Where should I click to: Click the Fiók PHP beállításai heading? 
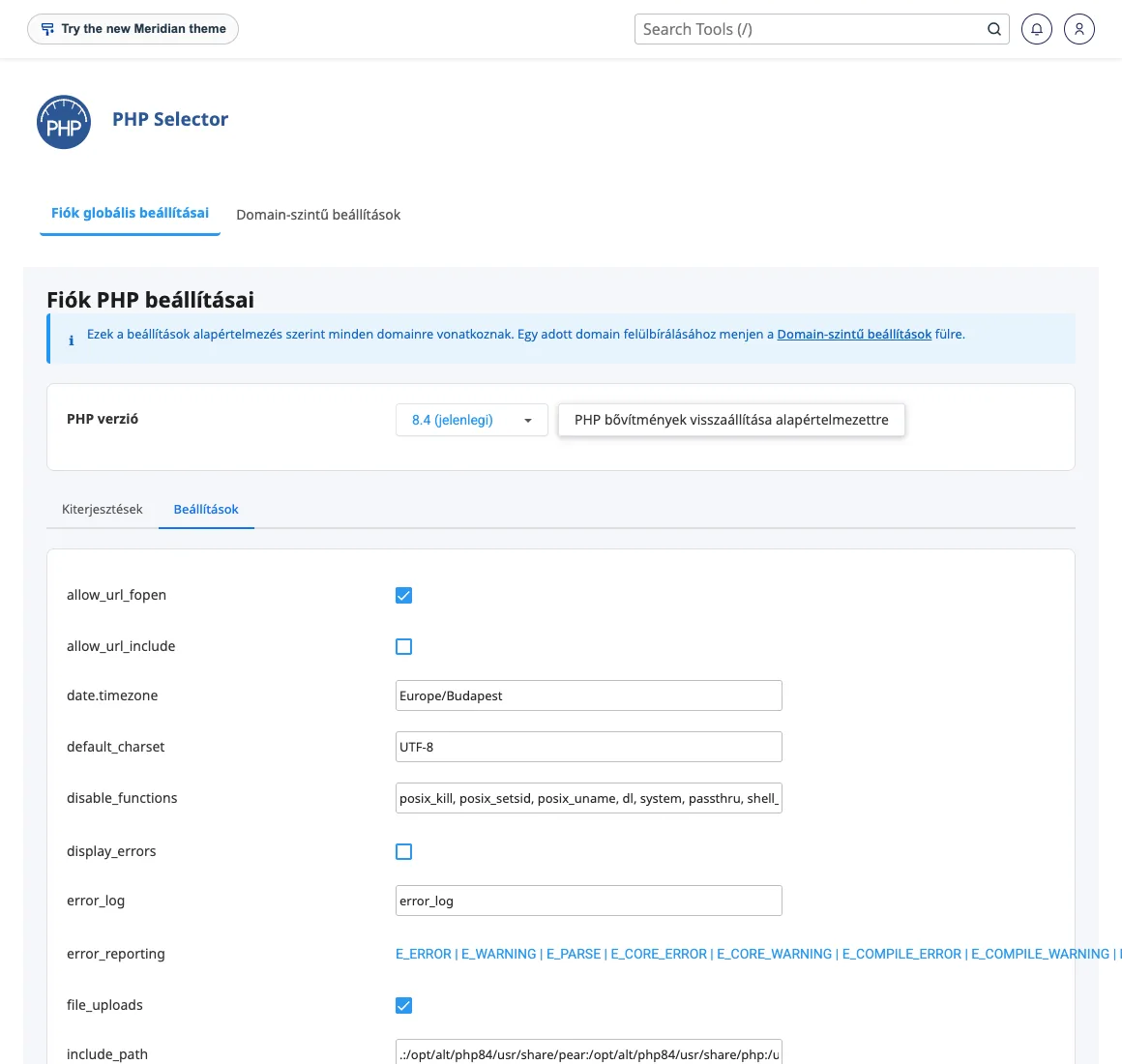[150, 300]
